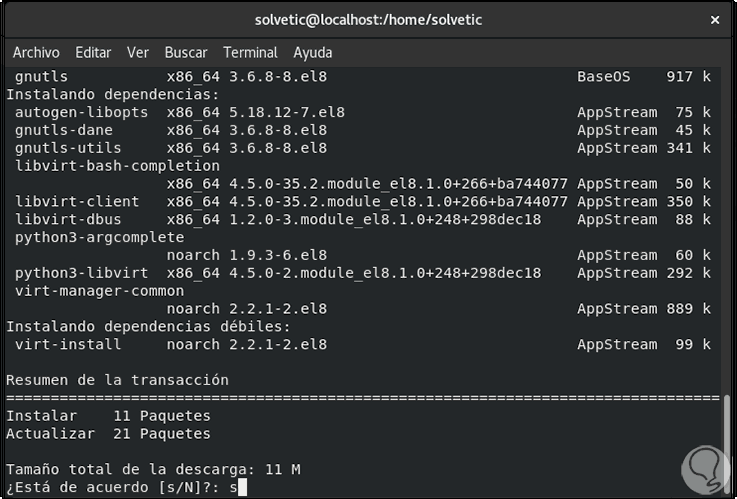Click the virt-manager-common package name
Screen dimensions: 737x499
[100, 291]
